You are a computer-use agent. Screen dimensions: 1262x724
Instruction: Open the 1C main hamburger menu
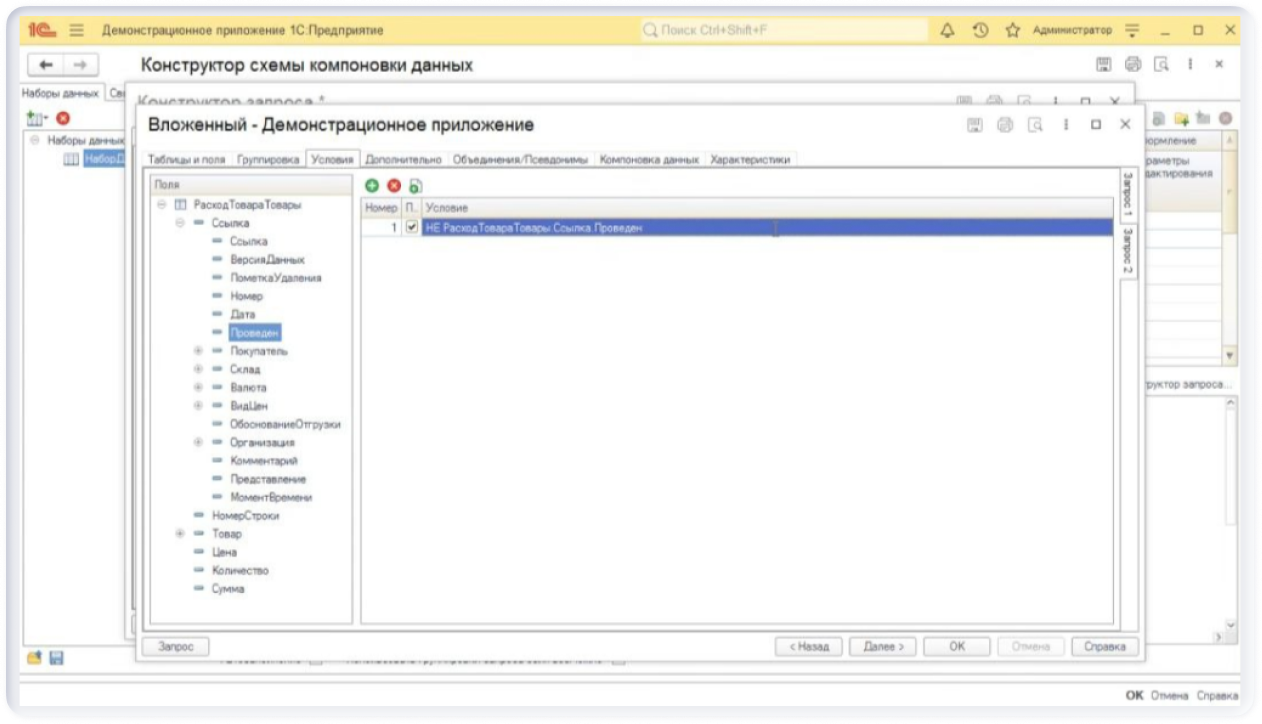(x=77, y=31)
